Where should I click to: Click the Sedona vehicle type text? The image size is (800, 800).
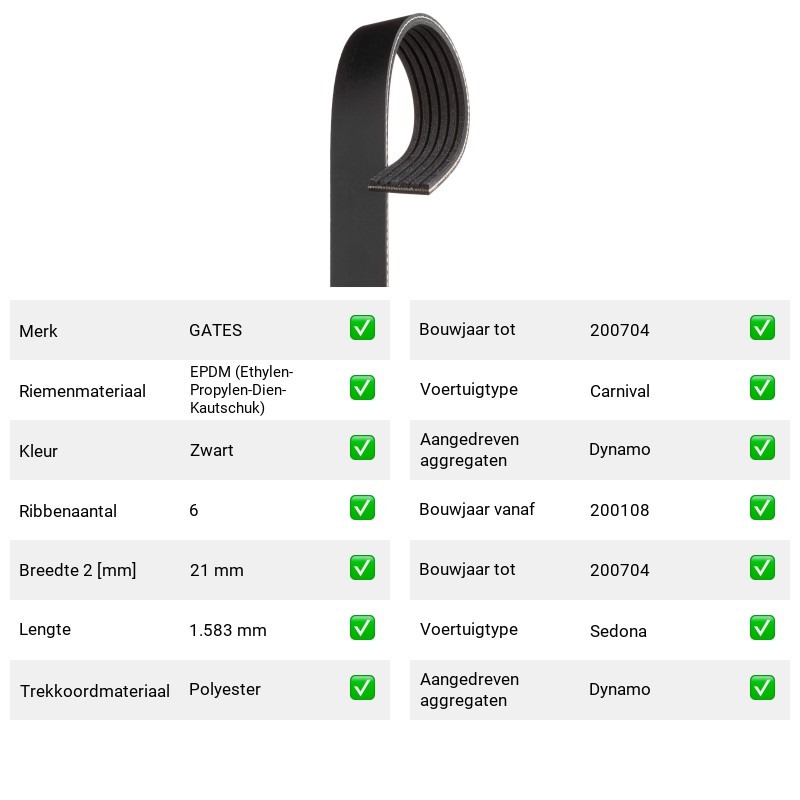pyautogui.click(x=618, y=631)
